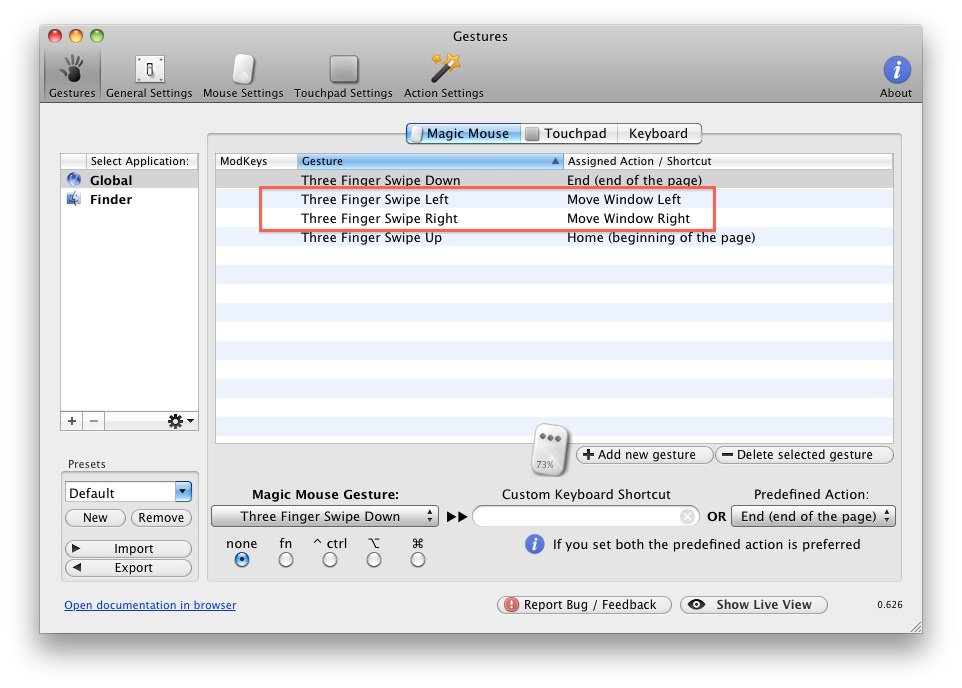Image resolution: width=962 pixels, height=688 pixels.
Task: Clear the custom keyboard shortcut field
Action: tap(688, 517)
